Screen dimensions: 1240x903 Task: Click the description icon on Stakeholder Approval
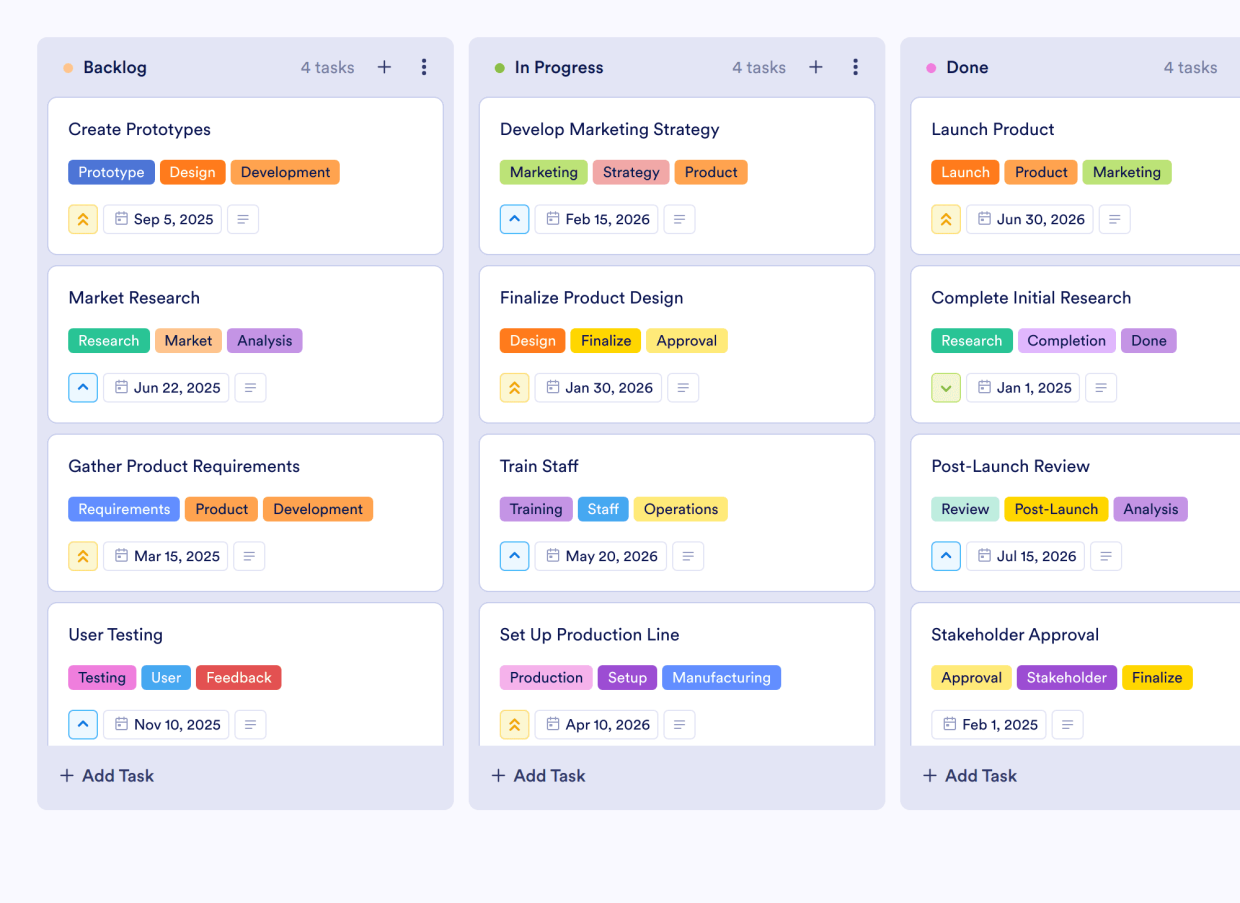[x=1067, y=724]
